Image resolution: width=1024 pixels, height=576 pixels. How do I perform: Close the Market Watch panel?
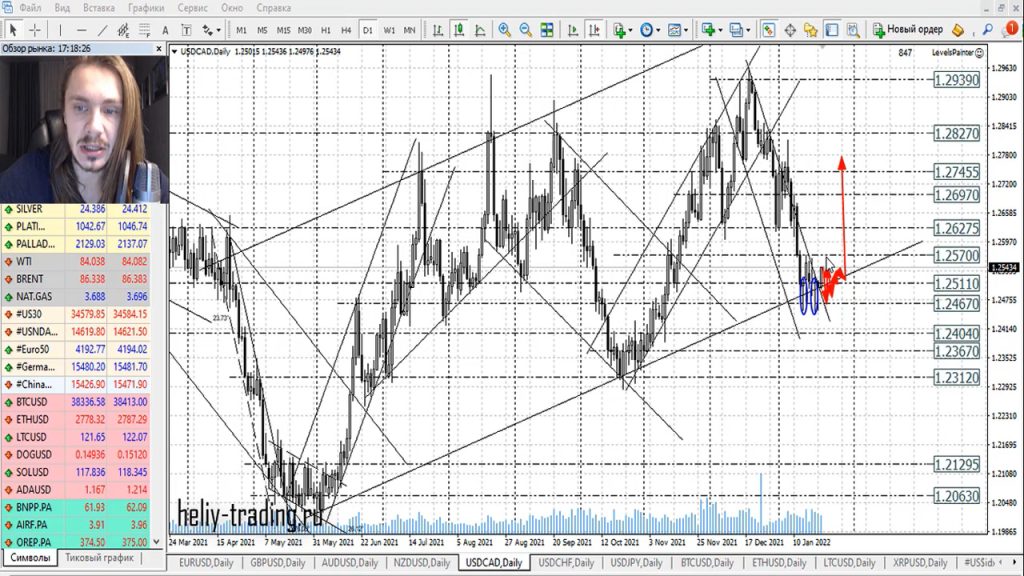pyautogui.click(x=159, y=47)
